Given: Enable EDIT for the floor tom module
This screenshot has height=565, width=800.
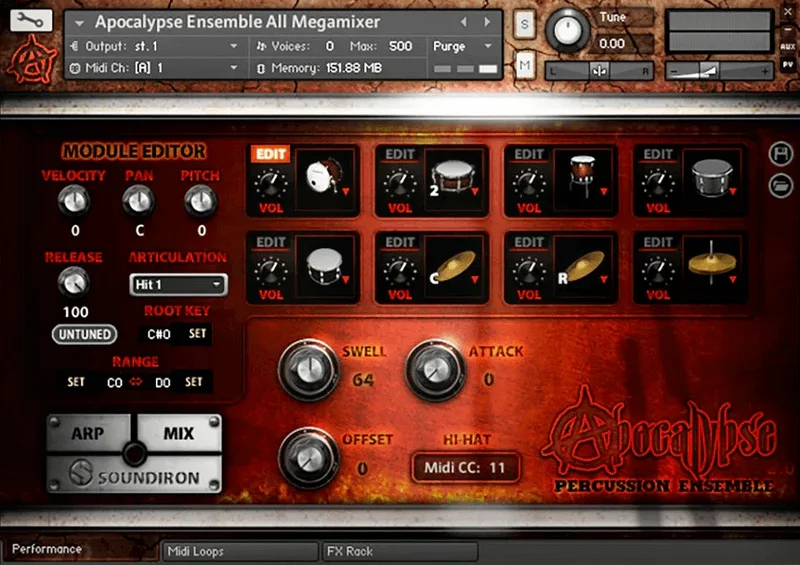Looking at the screenshot, I should 529,154.
